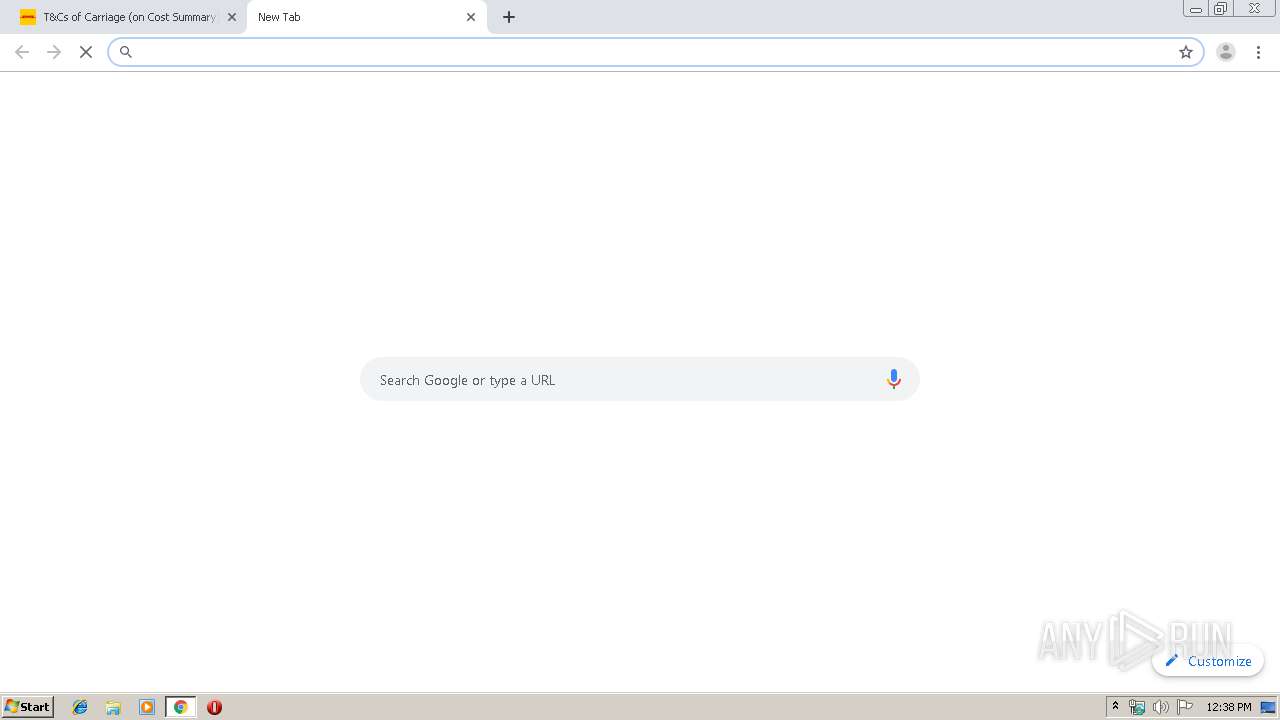Restore down the Chrome window
The height and width of the screenshot is (720, 1280).
1221,8
